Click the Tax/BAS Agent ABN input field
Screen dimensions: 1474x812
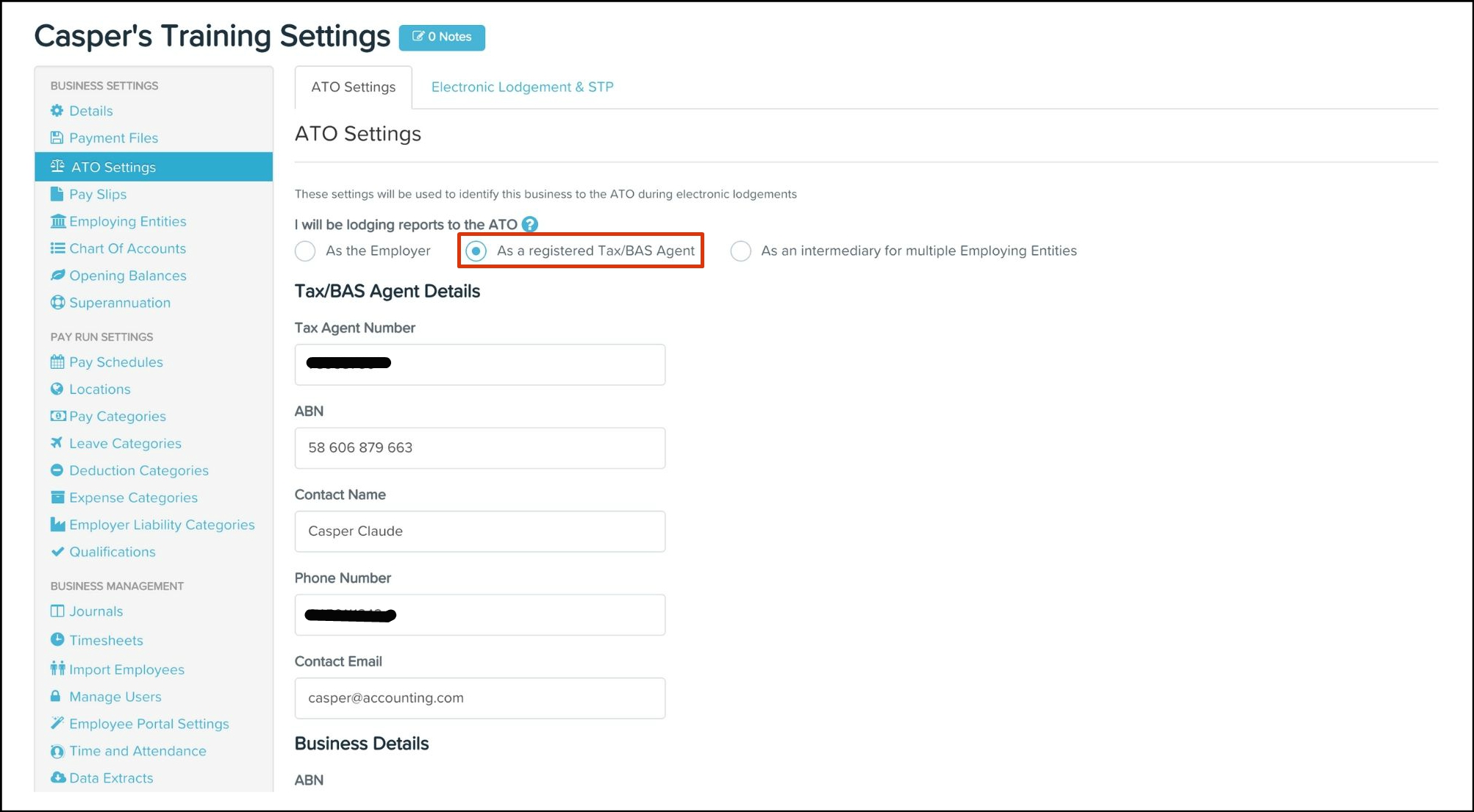pyautogui.click(x=479, y=448)
